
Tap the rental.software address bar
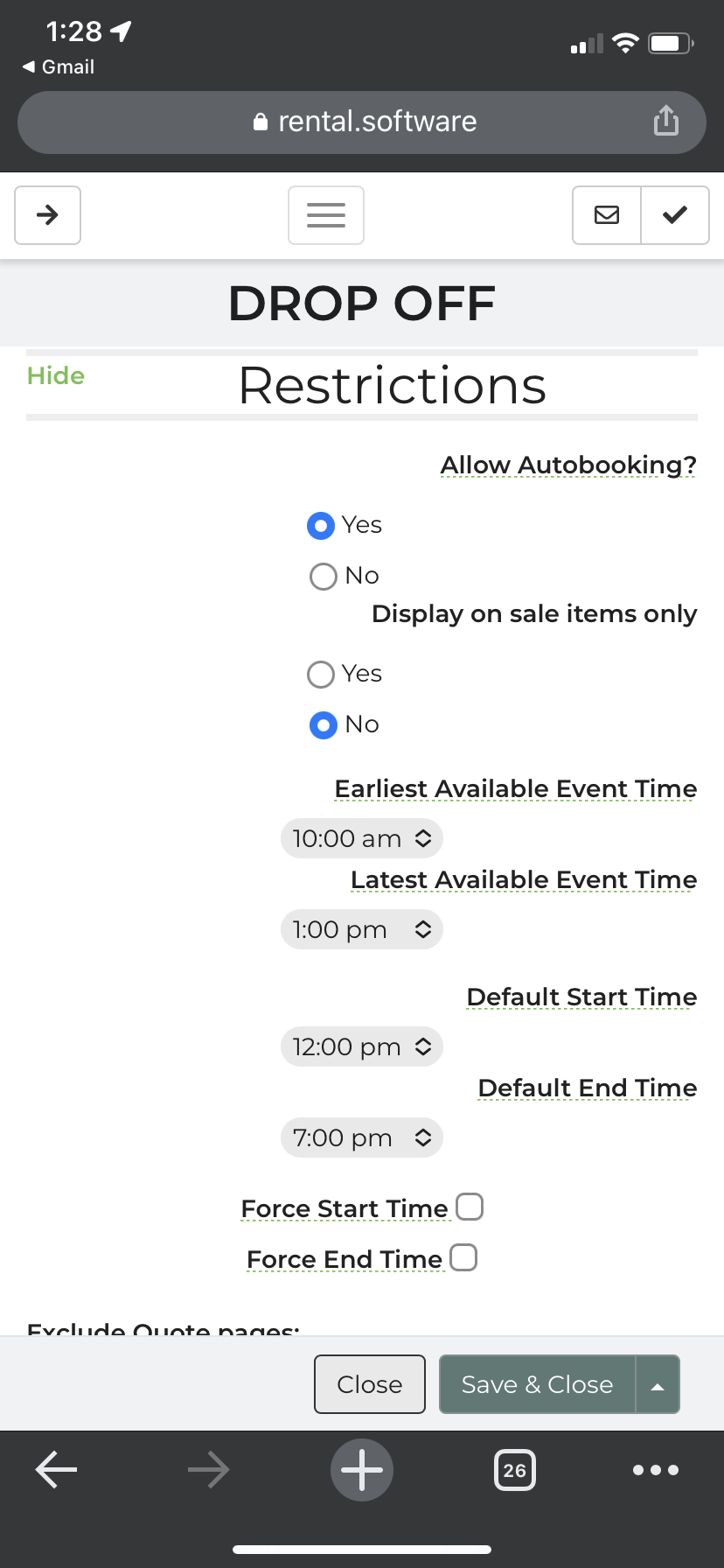[x=362, y=122]
